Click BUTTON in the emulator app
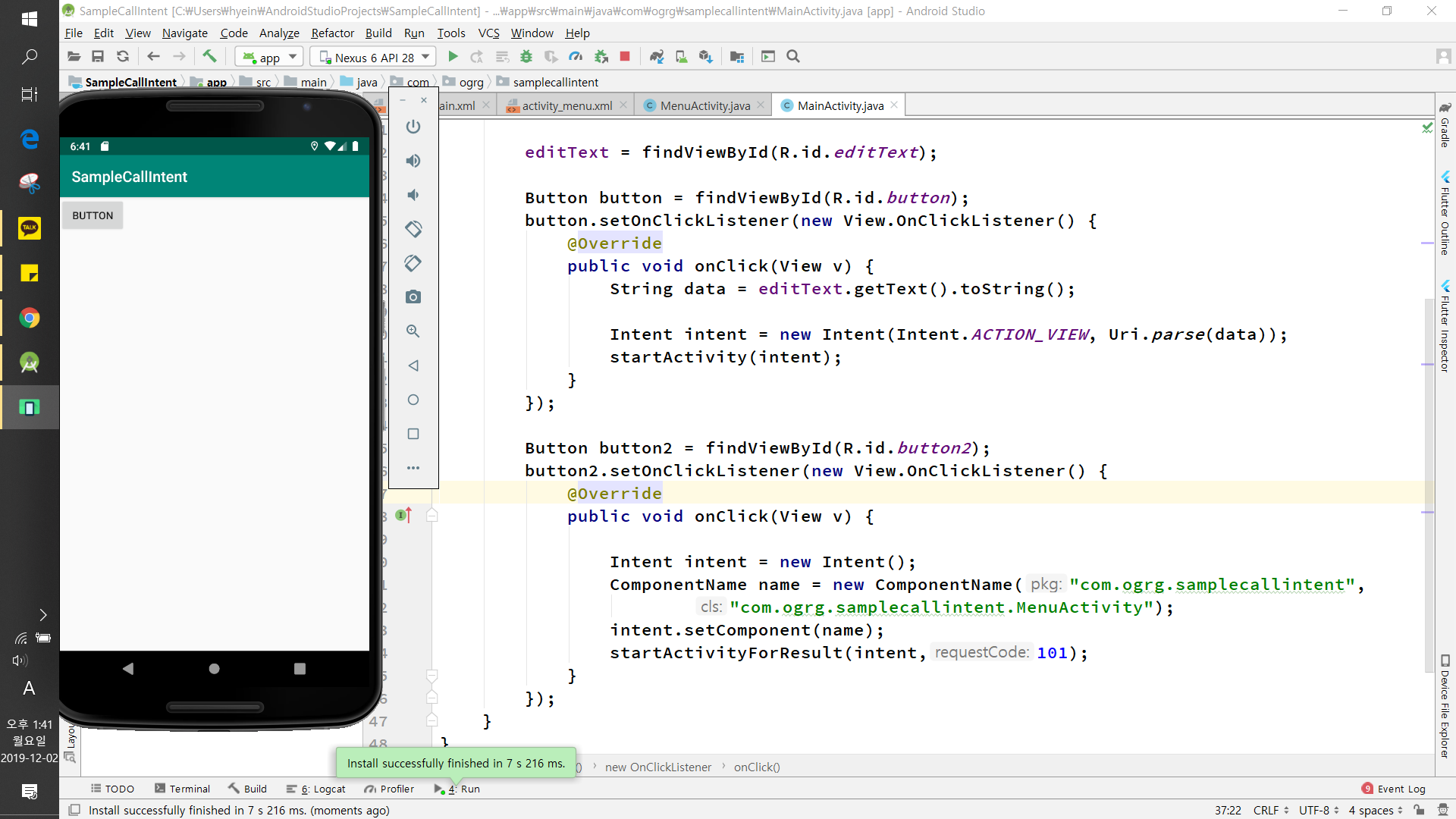This screenshot has width=1456, height=819. pos(93,216)
